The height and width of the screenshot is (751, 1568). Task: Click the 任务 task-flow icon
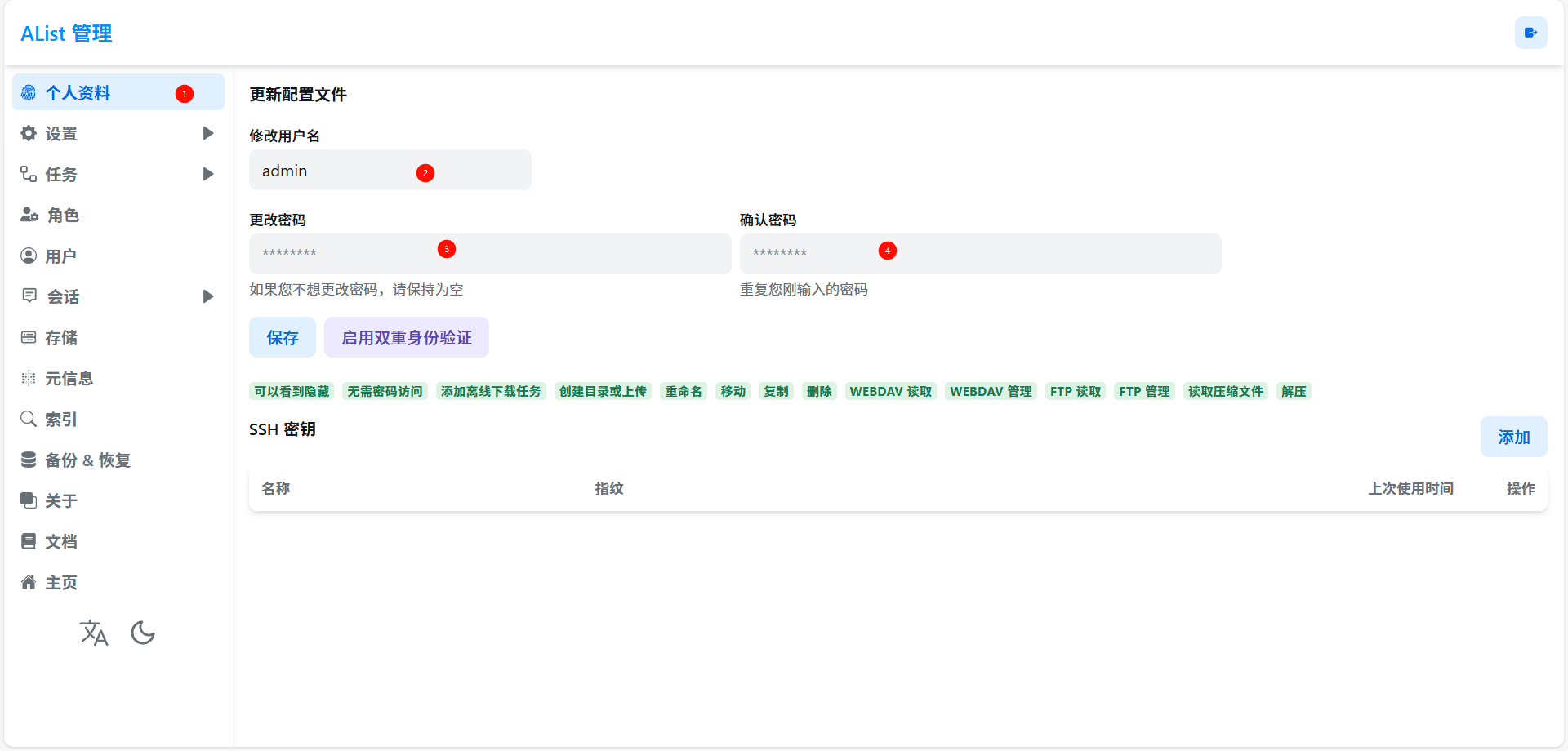[x=29, y=174]
